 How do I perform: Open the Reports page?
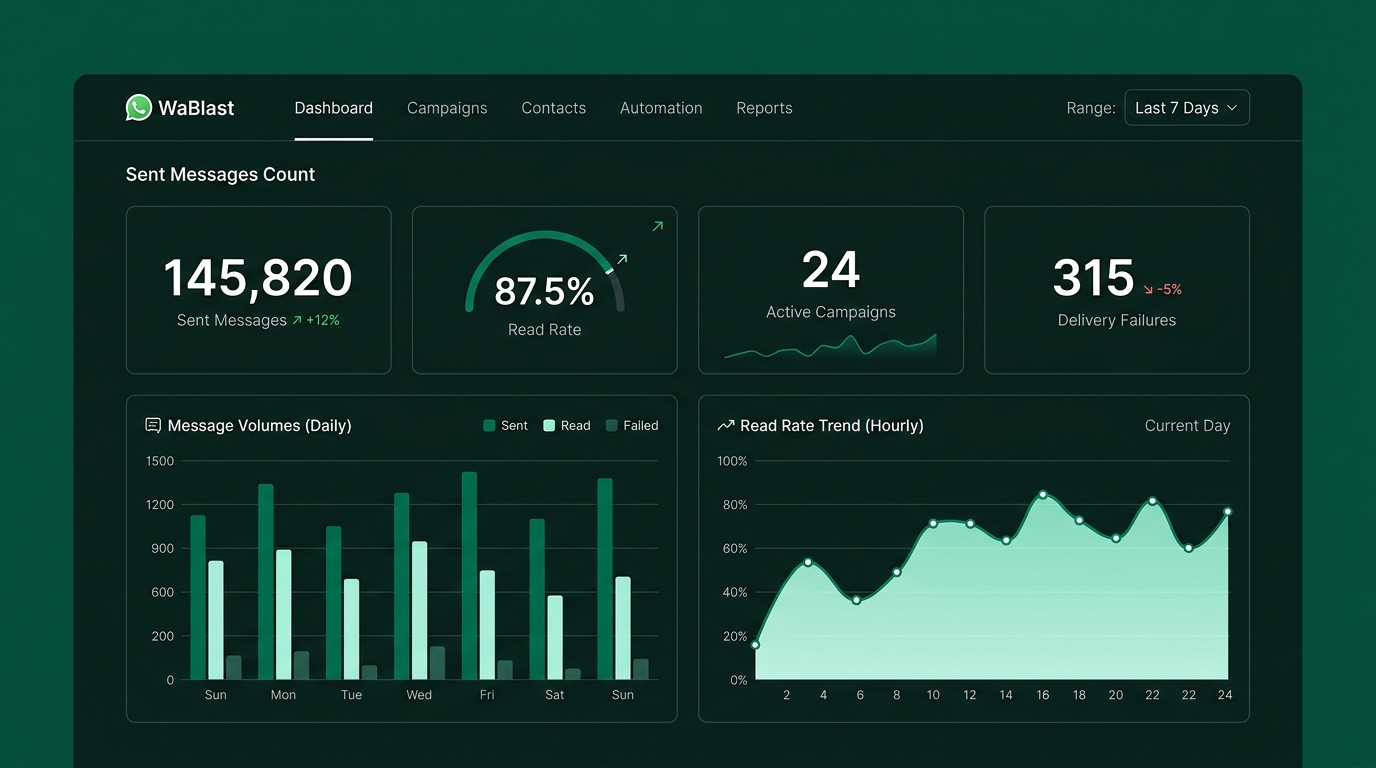(764, 108)
